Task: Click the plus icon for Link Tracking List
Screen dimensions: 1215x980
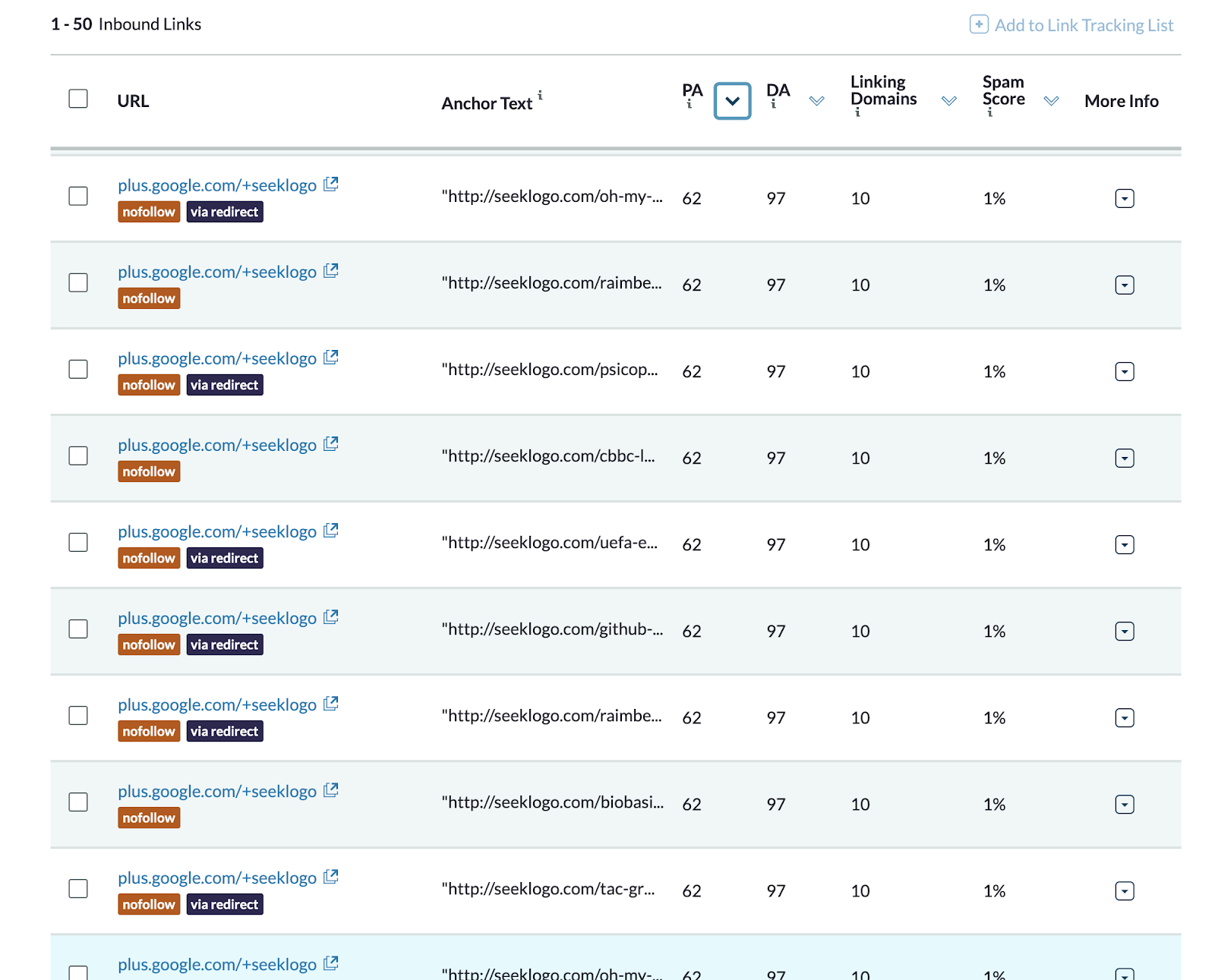Action: (979, 24)
